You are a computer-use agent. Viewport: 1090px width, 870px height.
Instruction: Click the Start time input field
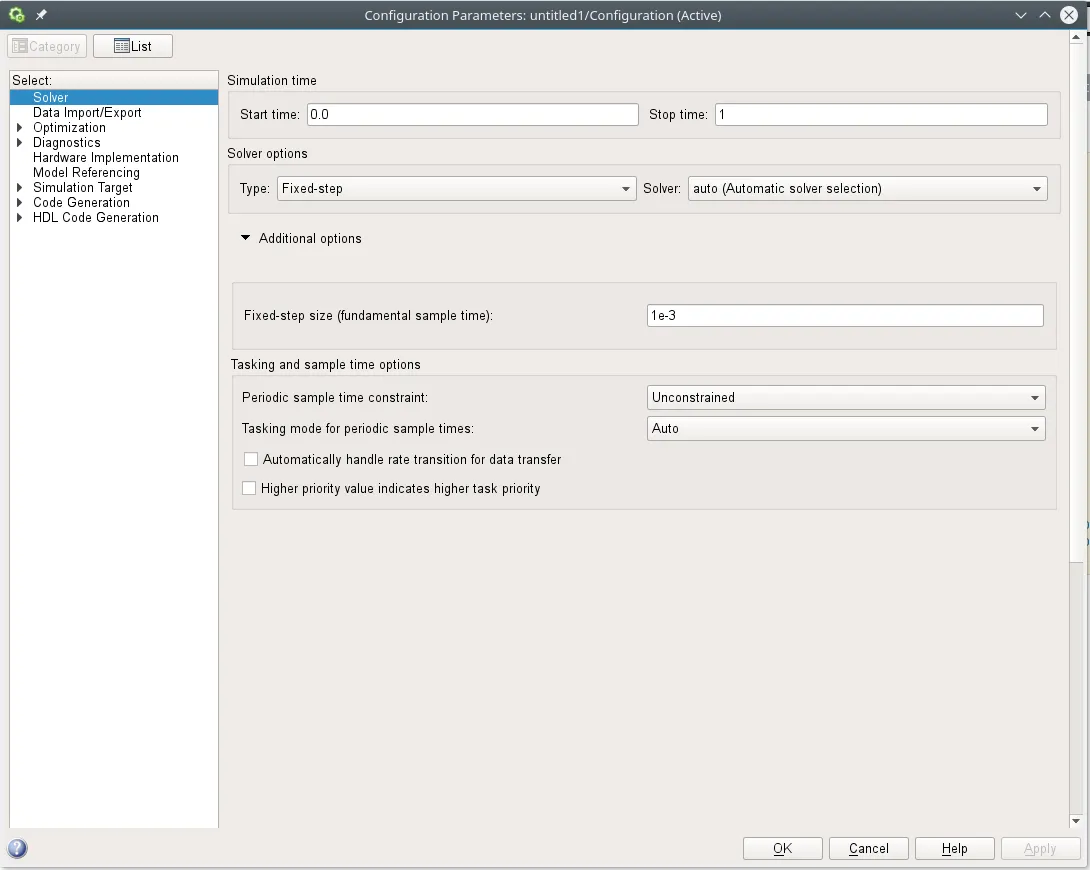click(473, 115)
